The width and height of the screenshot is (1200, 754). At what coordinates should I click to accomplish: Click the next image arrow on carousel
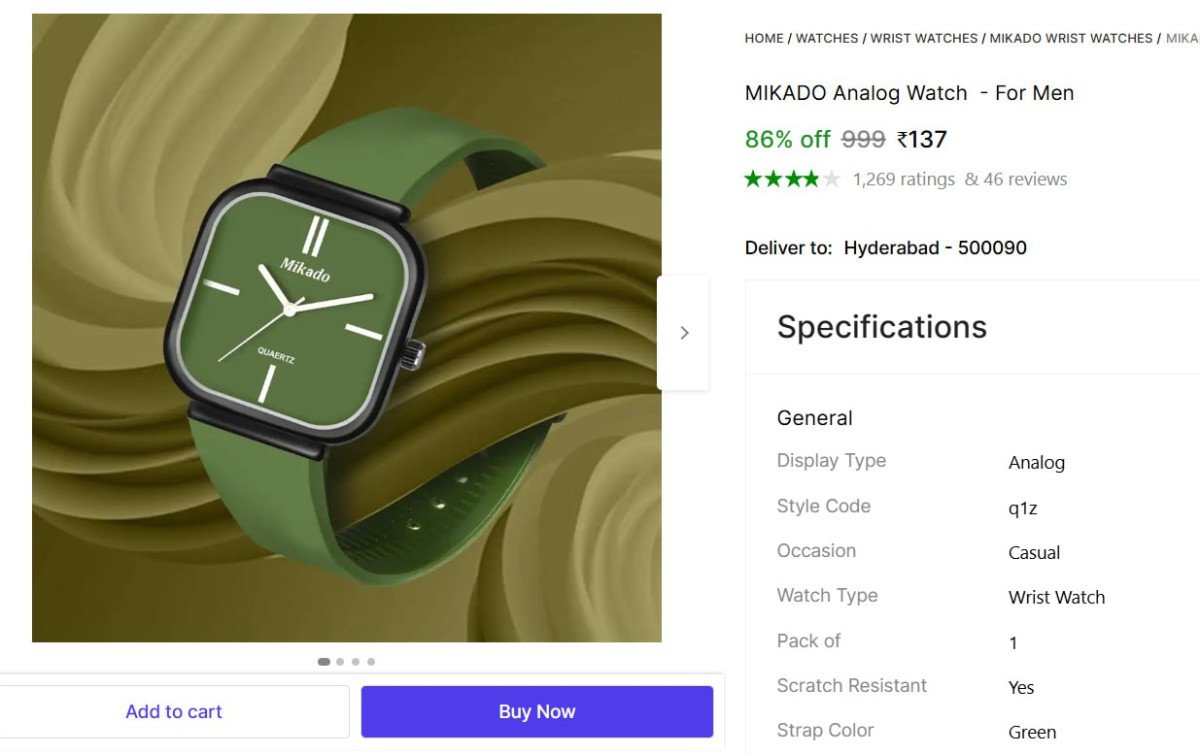(684, 333)
